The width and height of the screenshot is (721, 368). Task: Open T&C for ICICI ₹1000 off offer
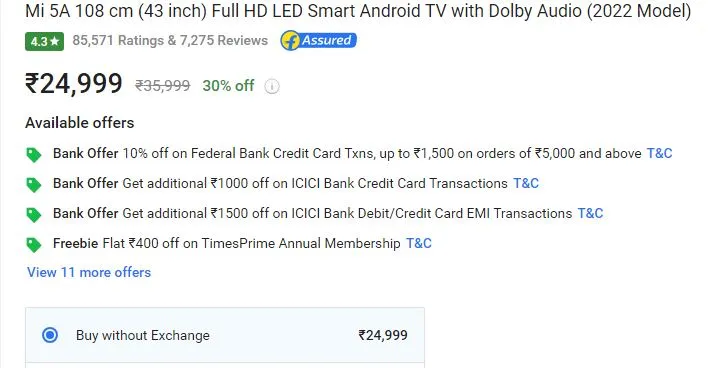pyautogui.click(x=526, y=183)
